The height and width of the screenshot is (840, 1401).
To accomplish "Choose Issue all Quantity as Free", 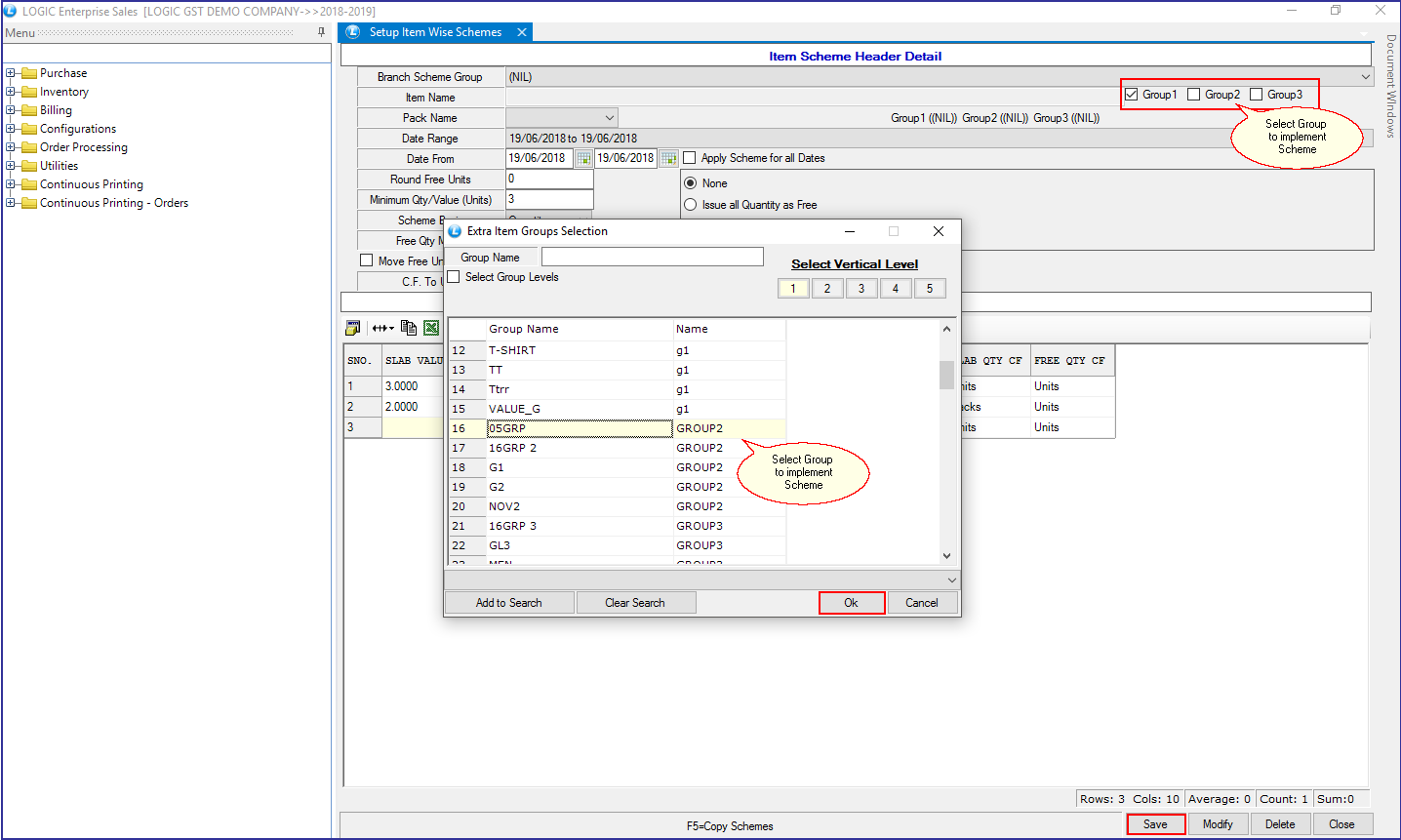I will click(x=691, y=205).
